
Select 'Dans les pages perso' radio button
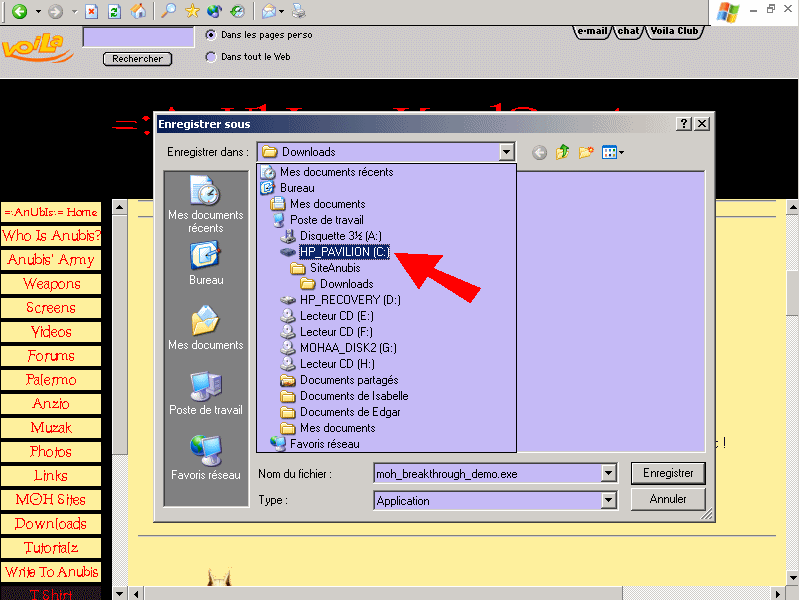[x=210, y=35]
